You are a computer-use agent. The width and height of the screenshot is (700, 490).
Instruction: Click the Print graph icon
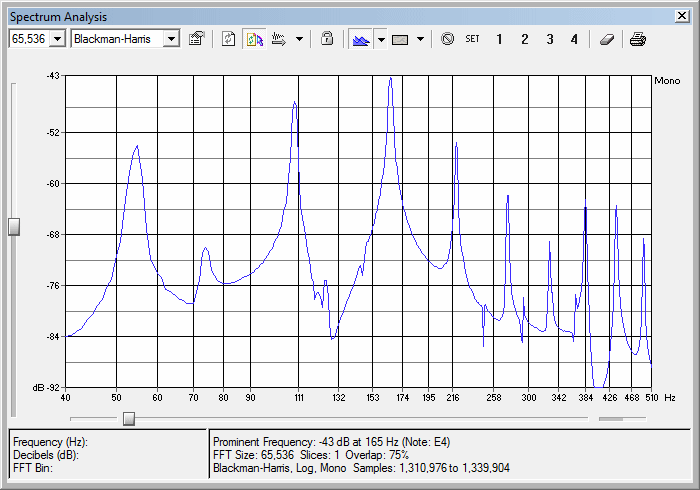(x=638, y=39)
